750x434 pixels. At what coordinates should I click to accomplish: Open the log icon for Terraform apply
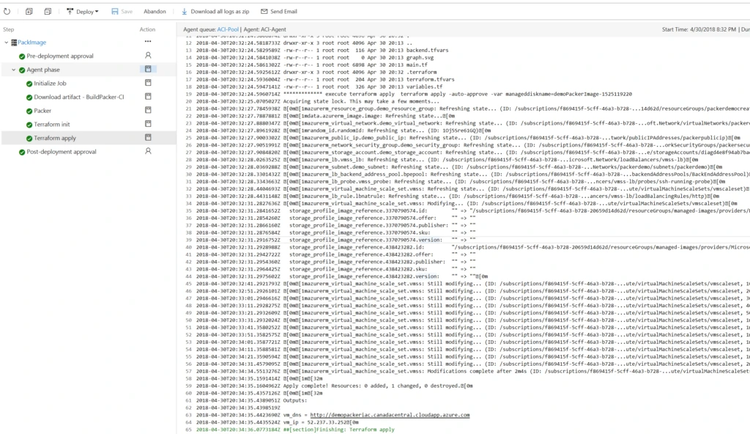(148, 138)
